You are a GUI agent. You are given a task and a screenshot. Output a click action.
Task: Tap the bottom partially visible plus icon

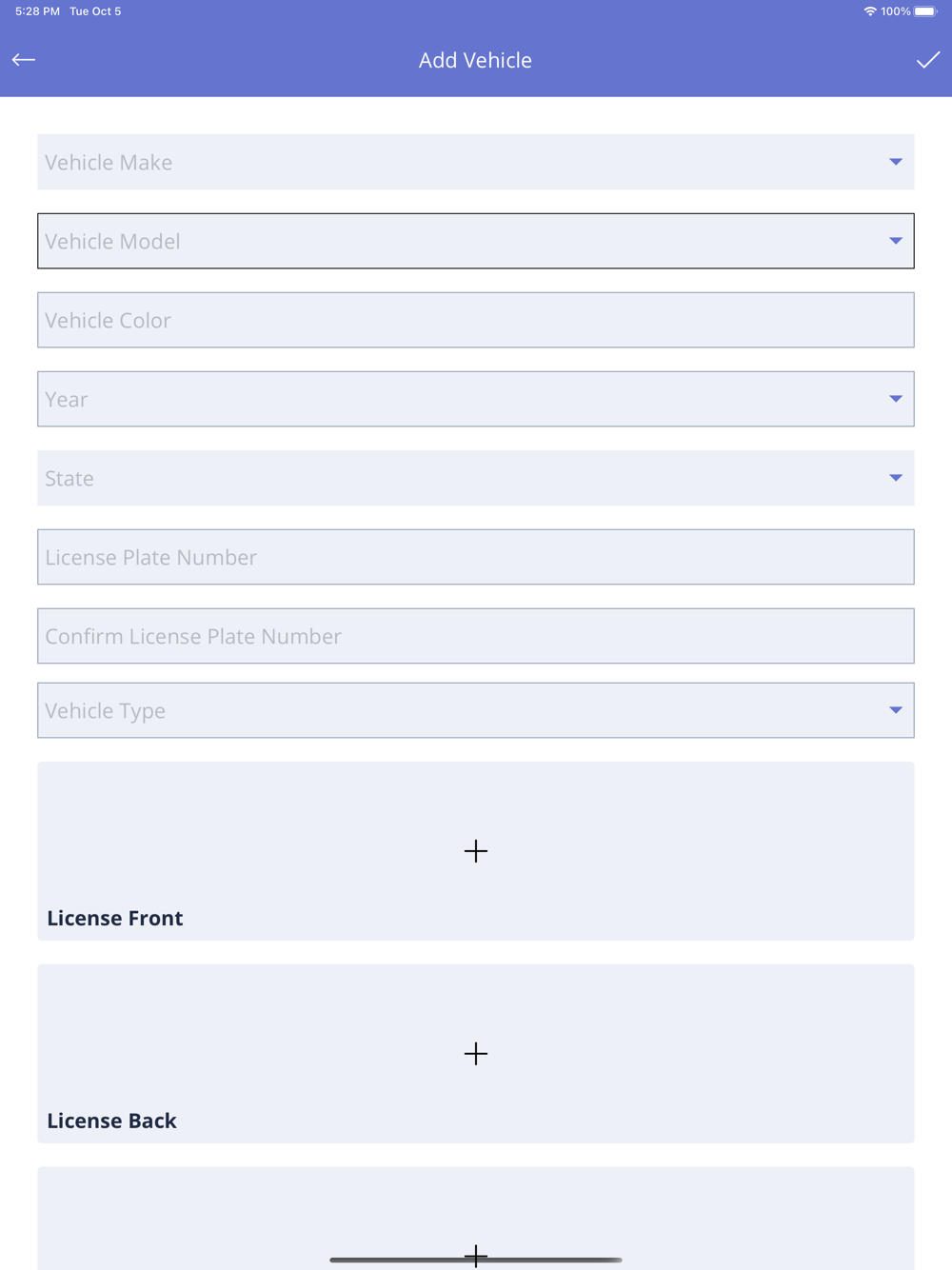coord(476,1256)
